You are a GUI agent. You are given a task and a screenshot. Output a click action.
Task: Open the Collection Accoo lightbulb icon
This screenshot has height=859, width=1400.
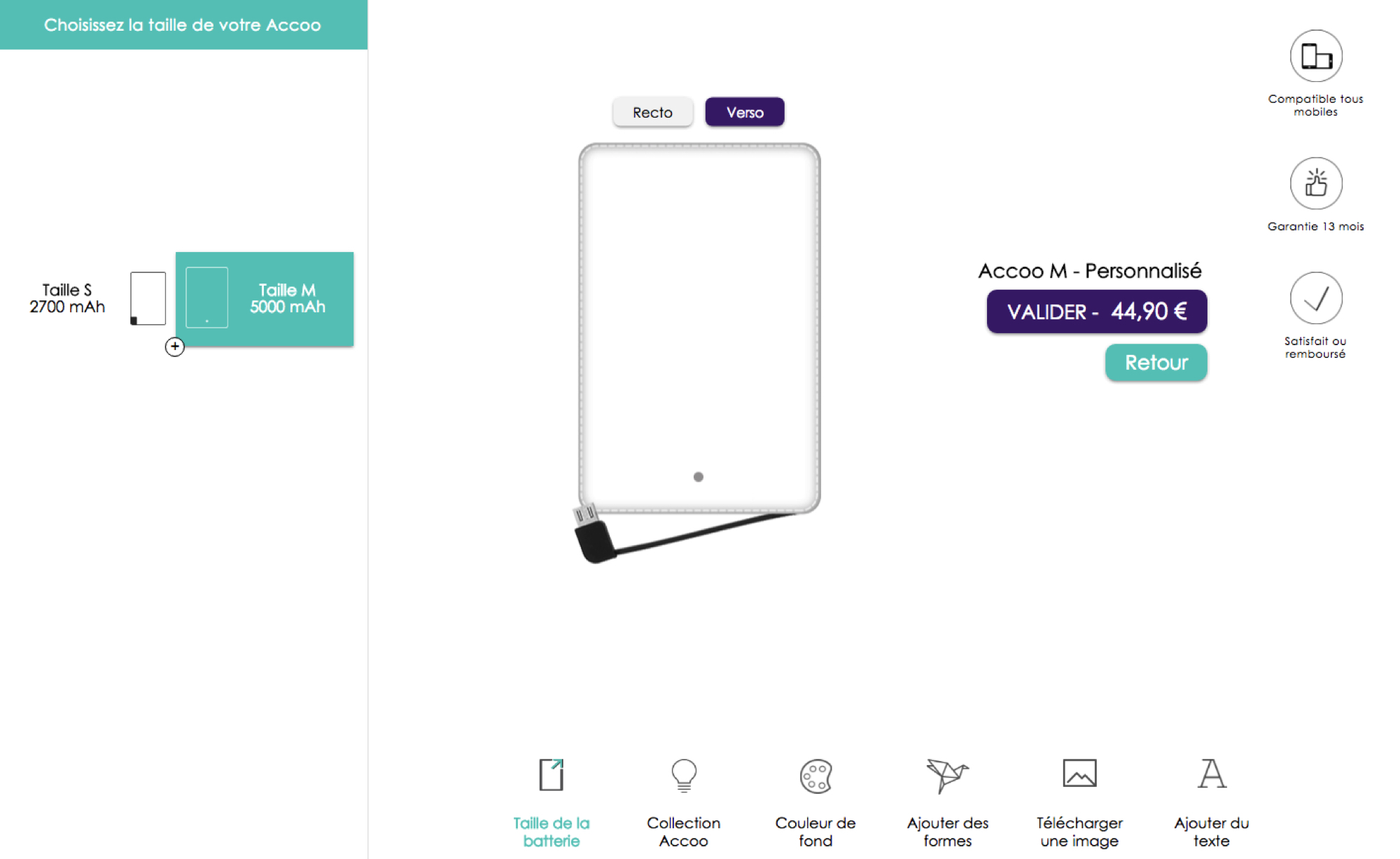[684, 776]
